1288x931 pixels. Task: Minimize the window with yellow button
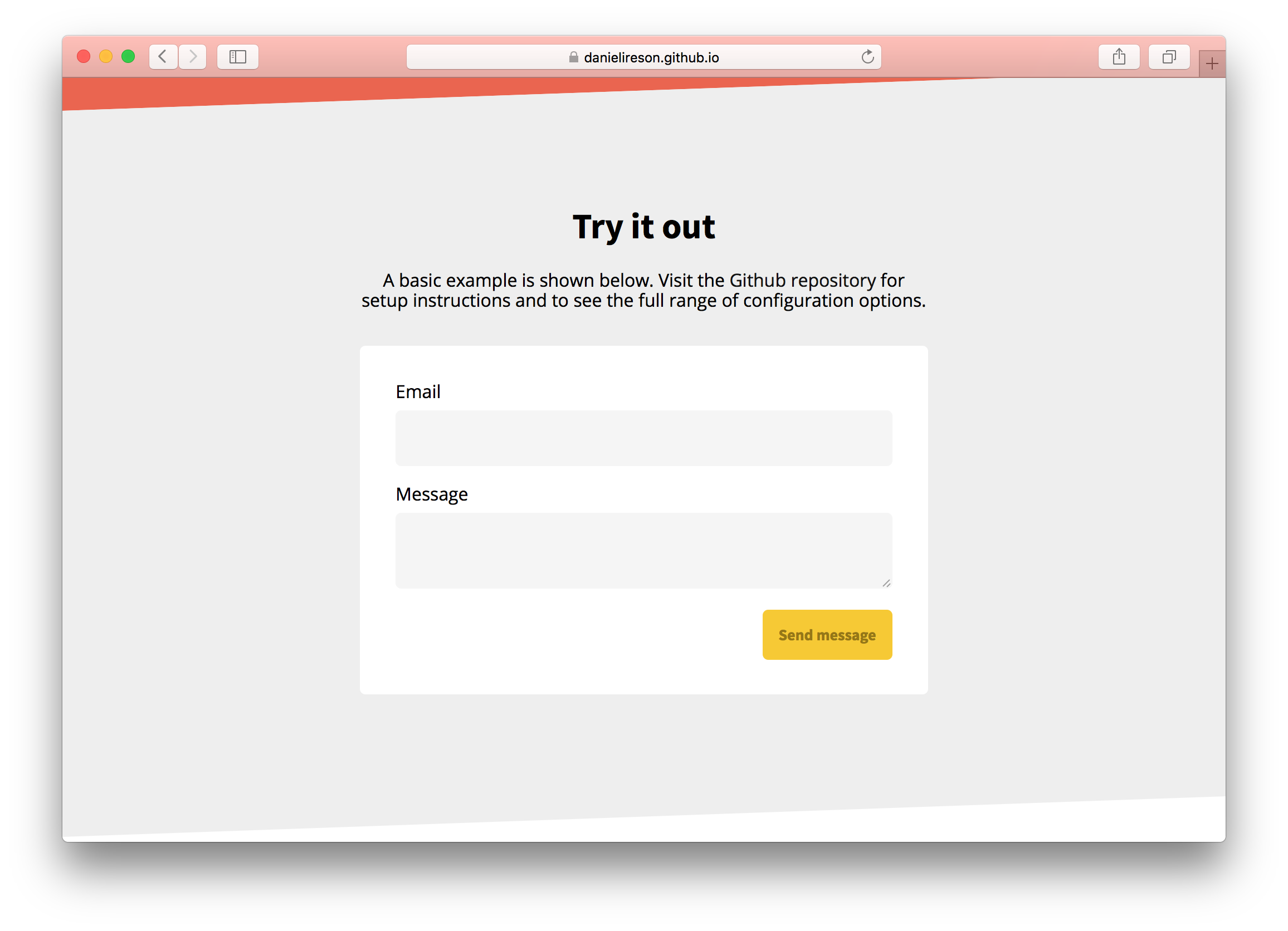pos(106,57)
